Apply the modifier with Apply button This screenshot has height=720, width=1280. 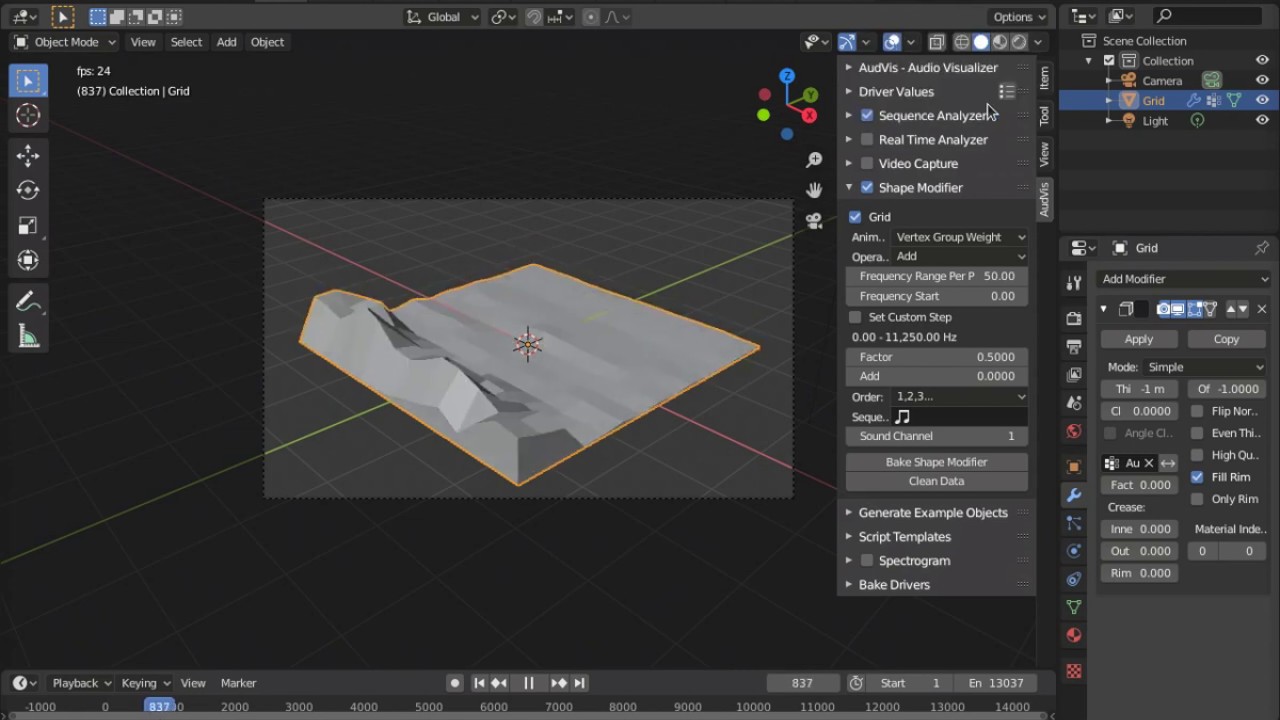coord(1139,339)
